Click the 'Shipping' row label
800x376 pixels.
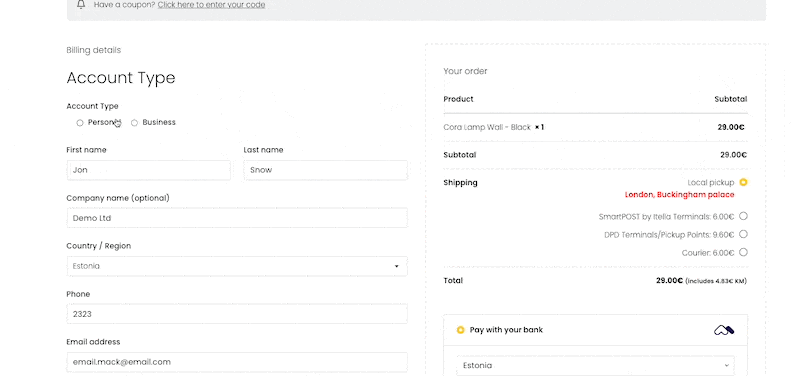point(460,182)
